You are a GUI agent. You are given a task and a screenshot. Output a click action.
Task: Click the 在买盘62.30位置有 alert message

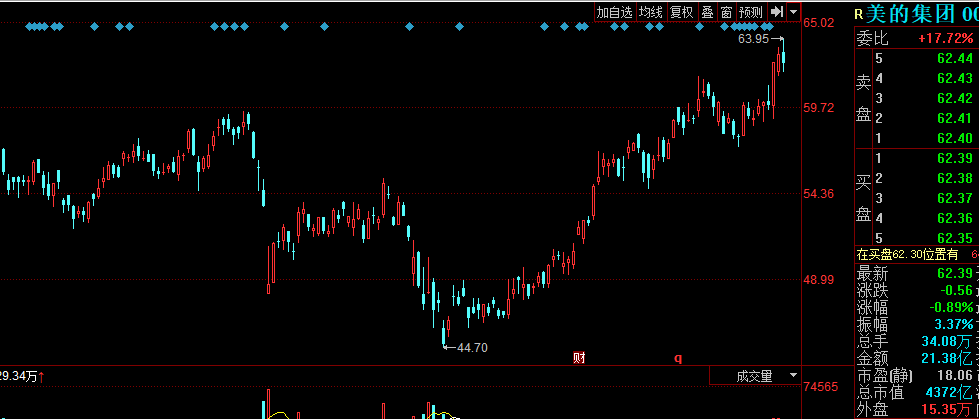(907, 254)
